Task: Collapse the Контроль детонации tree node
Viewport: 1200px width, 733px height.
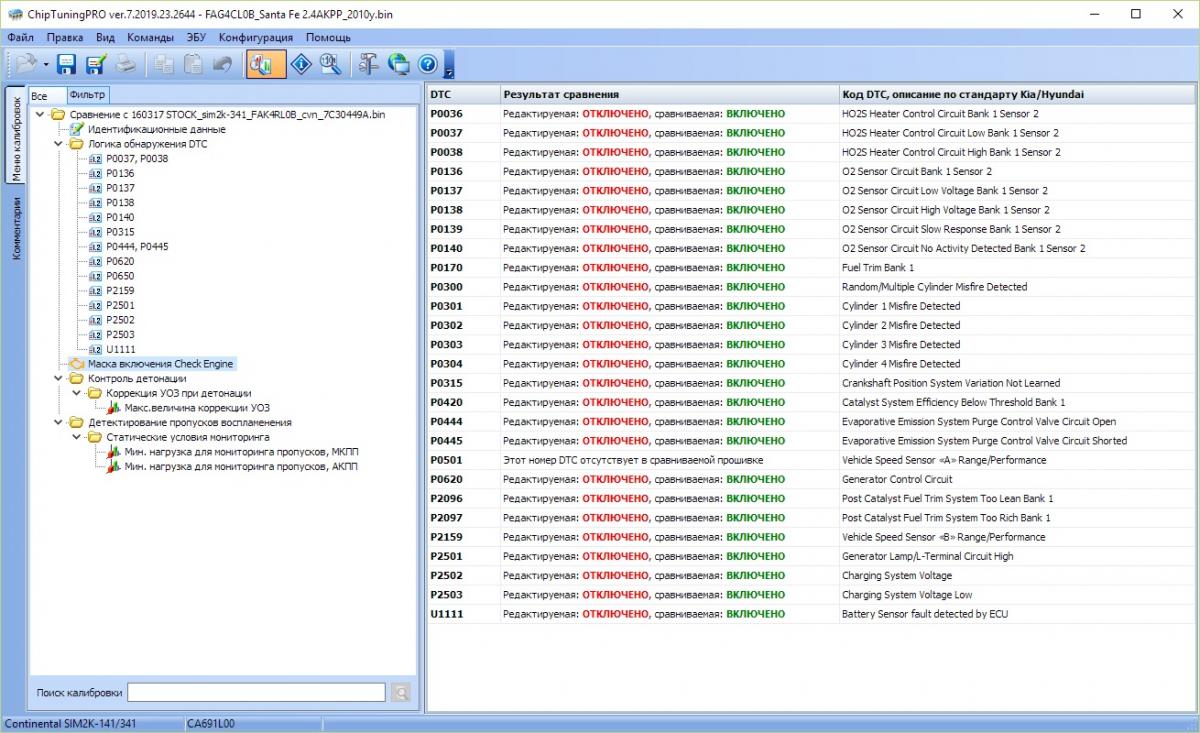Action: pos(60,379)
